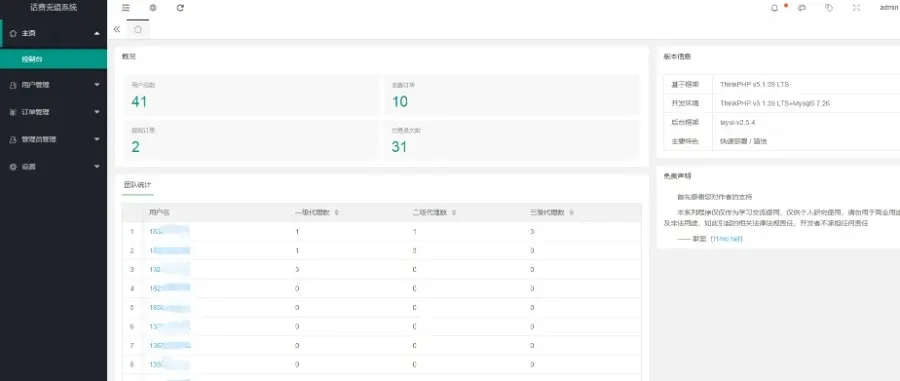This screenshot has width=900, height=381.
Task: Switch to the 团队统计 tab
Action: (138, 185)
